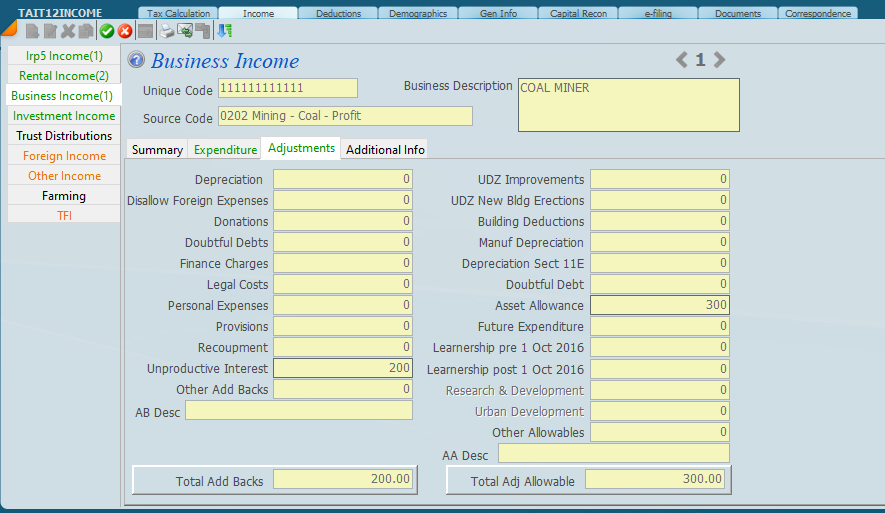This screenshot has width=885, height=513.
Task: Click the email envelope icon in toolbar
Action: pyautogui.click(x=185, y=31)
